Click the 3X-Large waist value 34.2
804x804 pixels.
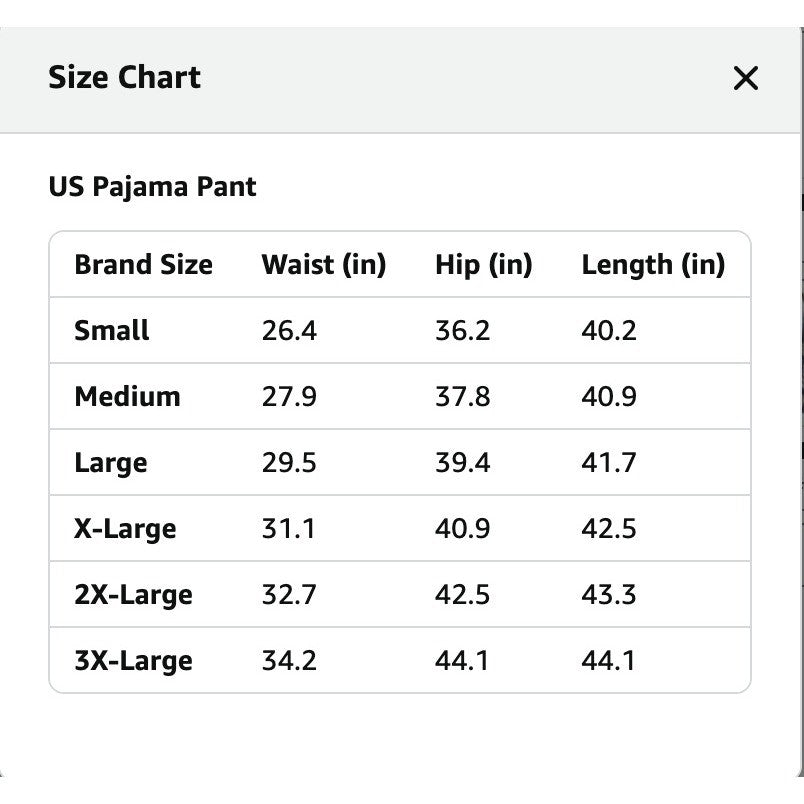pyautogui.click(x=289, y=661)
